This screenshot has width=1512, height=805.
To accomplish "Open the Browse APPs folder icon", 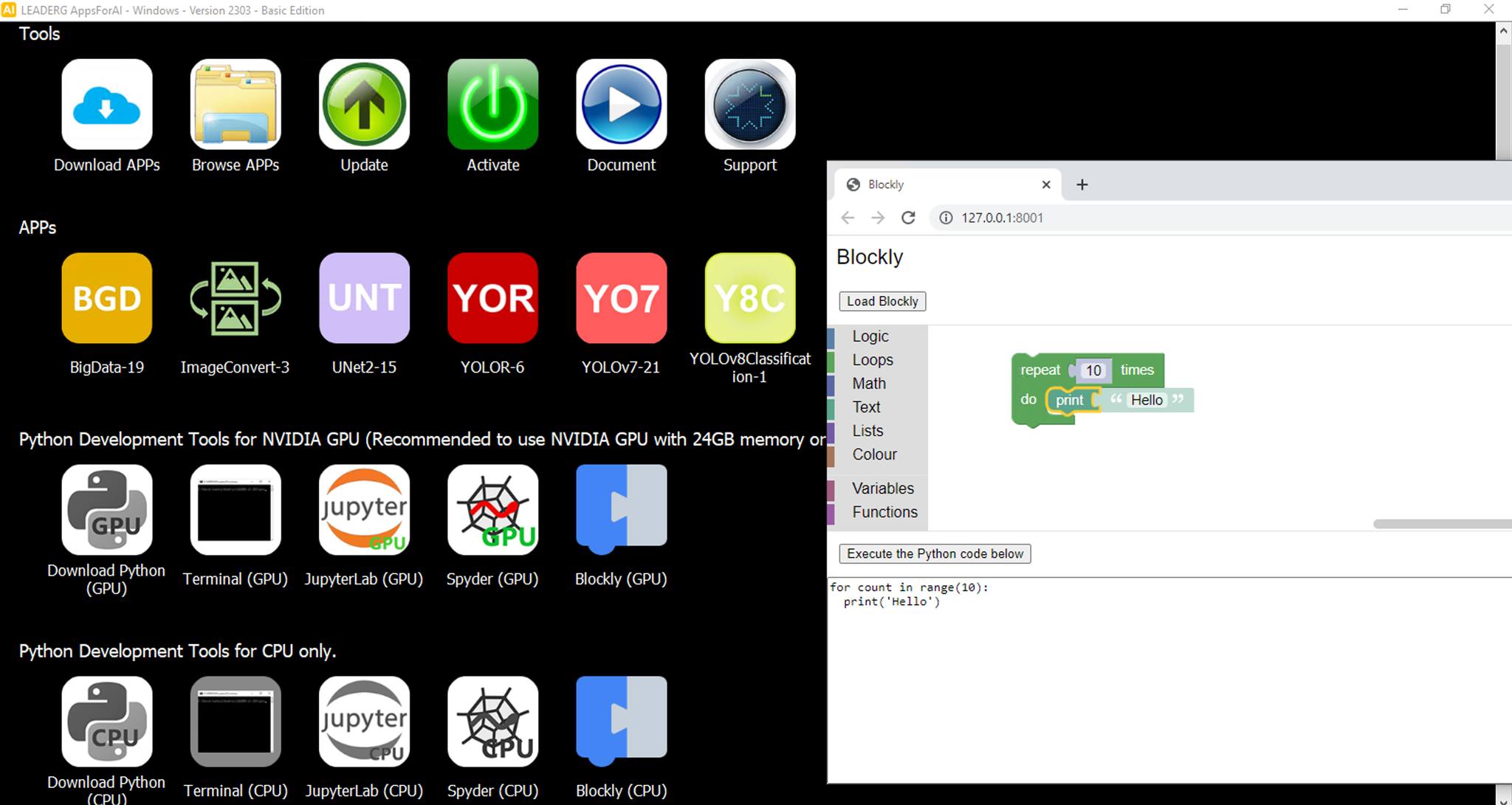I will click(x=236, y=104).
